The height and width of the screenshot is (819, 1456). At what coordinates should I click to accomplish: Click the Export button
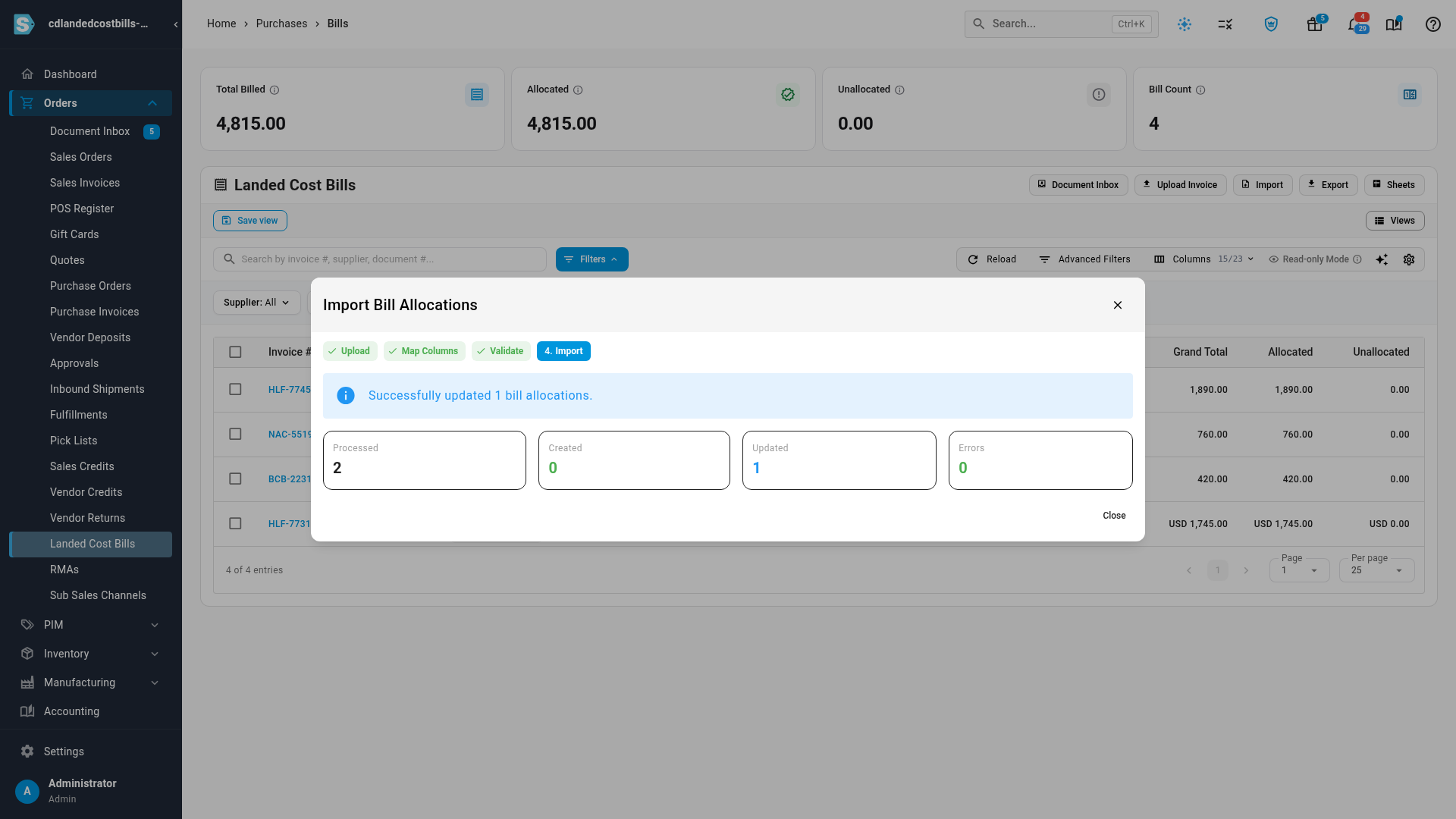point(1328,185)
